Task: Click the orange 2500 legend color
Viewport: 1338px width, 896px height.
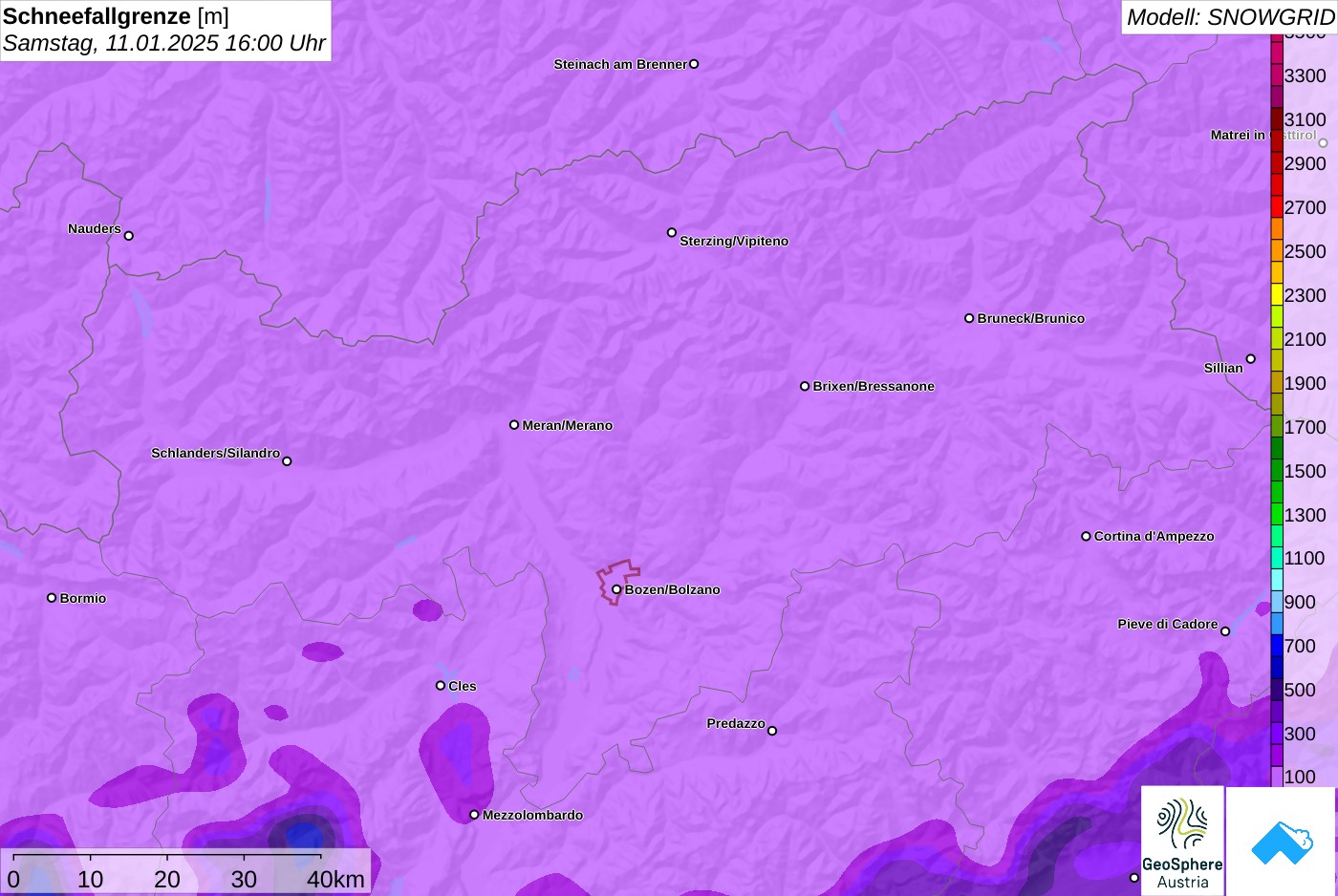Action: tap(1277, 251)
